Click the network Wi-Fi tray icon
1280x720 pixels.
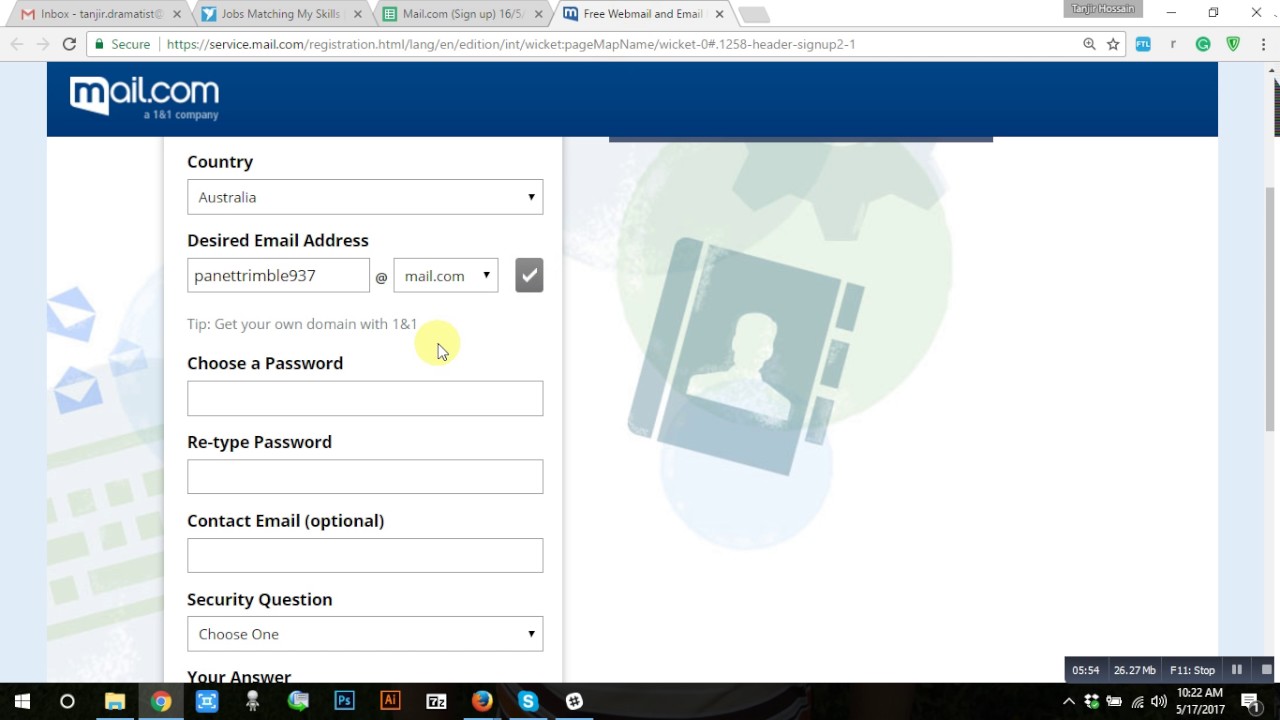(1137, 701)
